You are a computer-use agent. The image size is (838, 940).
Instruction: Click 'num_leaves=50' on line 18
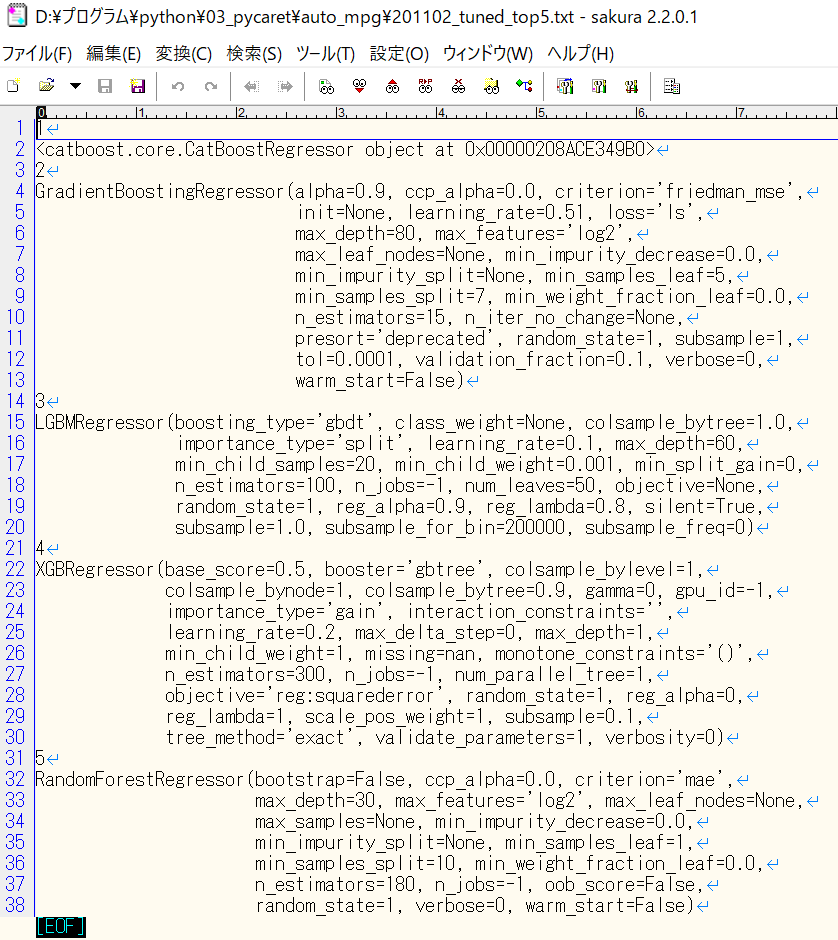[x=529, y=485]
